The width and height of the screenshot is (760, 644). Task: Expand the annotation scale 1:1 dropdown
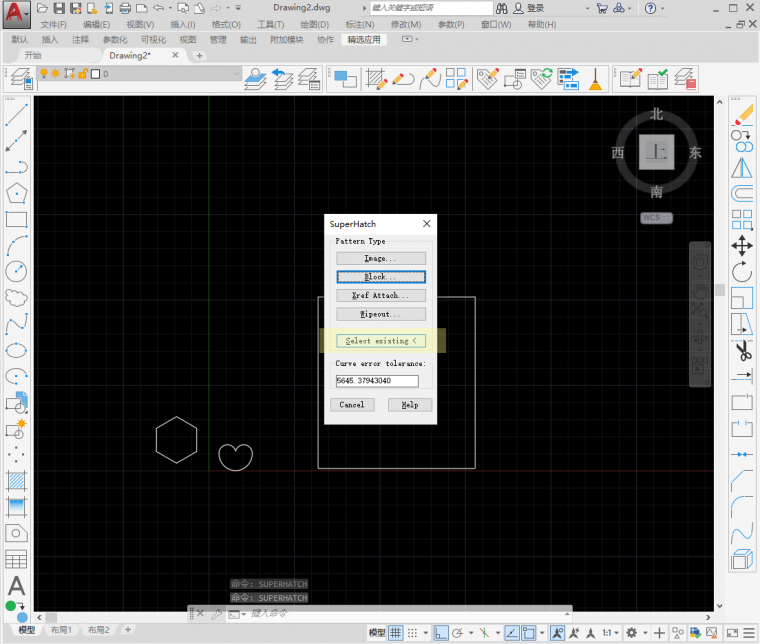click(611, 633)
